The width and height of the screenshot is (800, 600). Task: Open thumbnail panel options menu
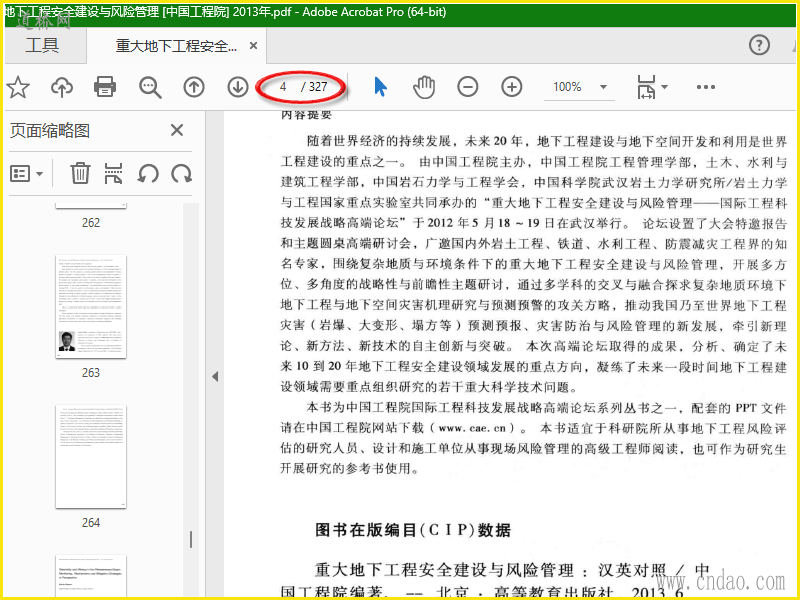[26, 174]
